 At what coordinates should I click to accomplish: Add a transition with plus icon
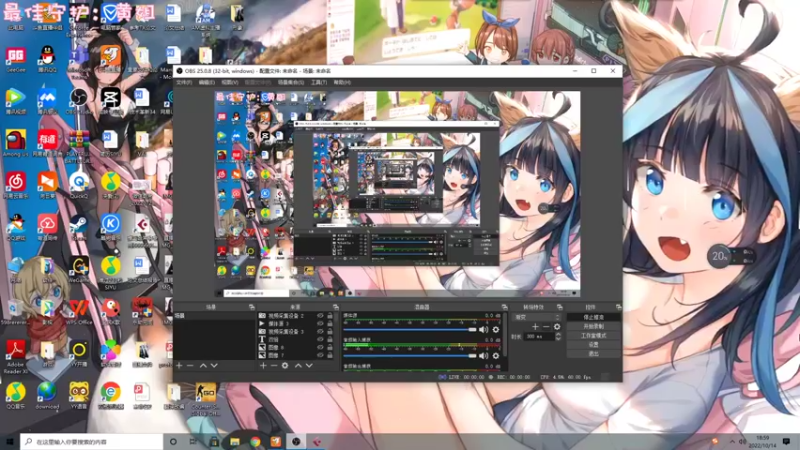pyautogui.click(x=535, y=327)
